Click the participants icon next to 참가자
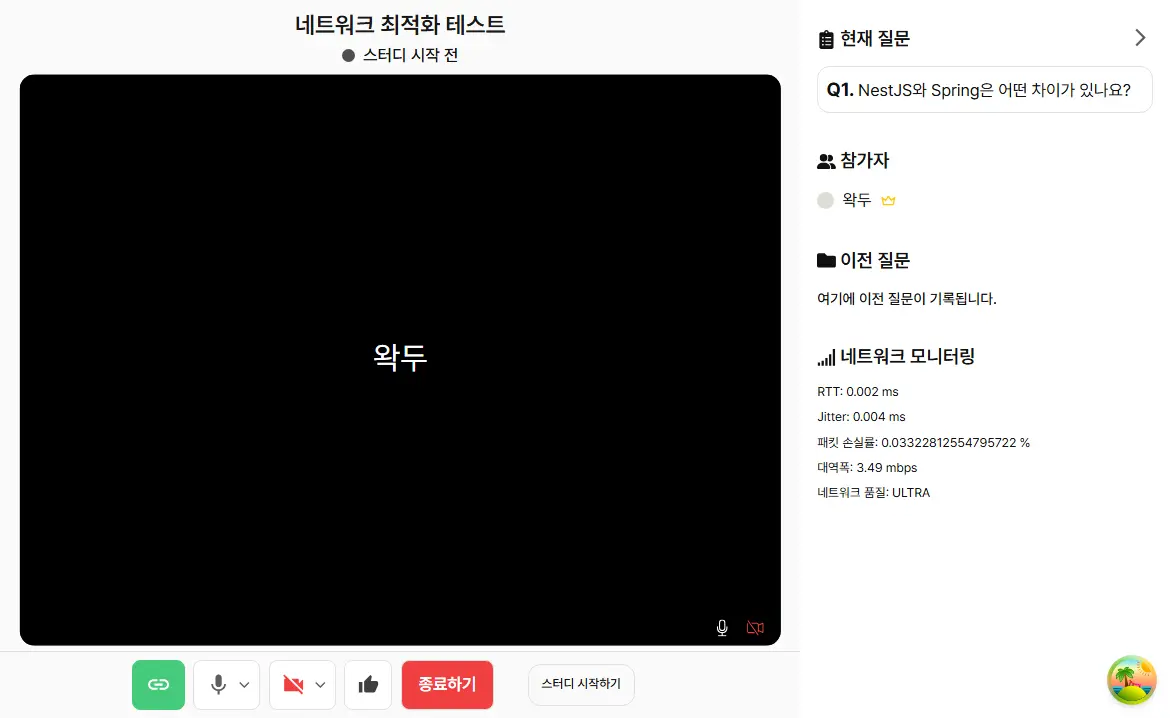1170x718 pixels. pos(826,160)
